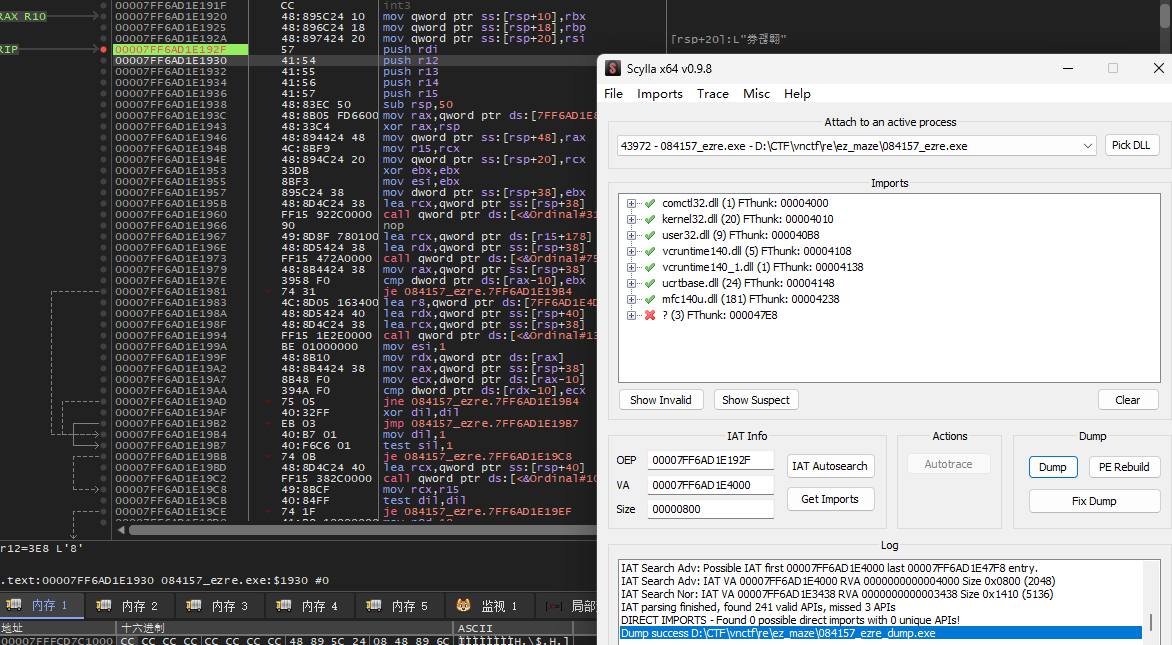1172x645 pixels.
Task: Click green checkmark icon beside kernel32.dll
Action: (x=649, y=219)
